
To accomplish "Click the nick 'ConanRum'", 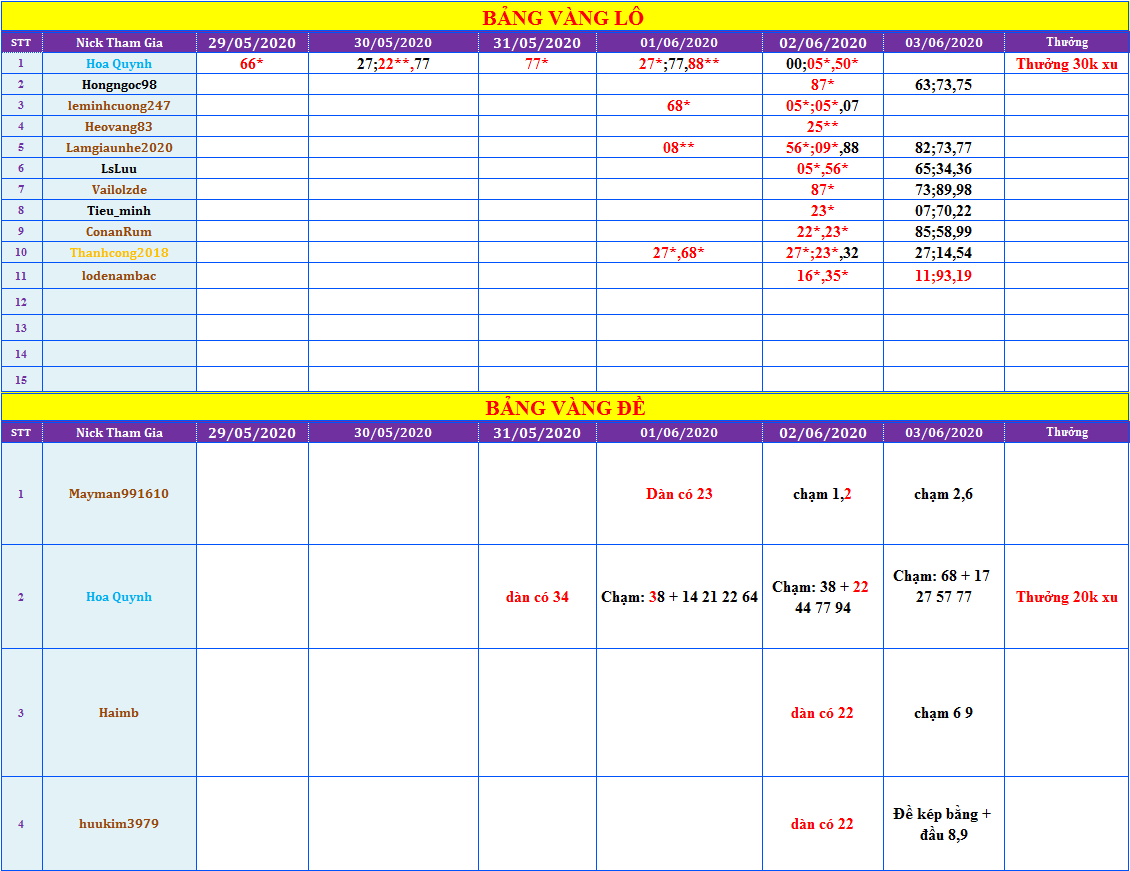I will click(119, 231).
